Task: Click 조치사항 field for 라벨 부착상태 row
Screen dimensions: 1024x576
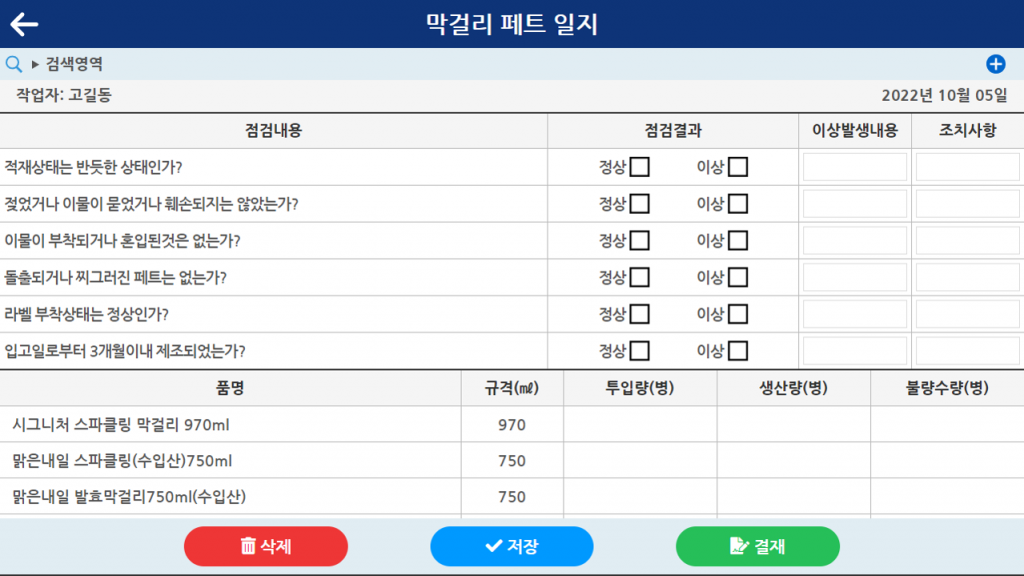Action: pyautogui.click(x=968, y=314)
